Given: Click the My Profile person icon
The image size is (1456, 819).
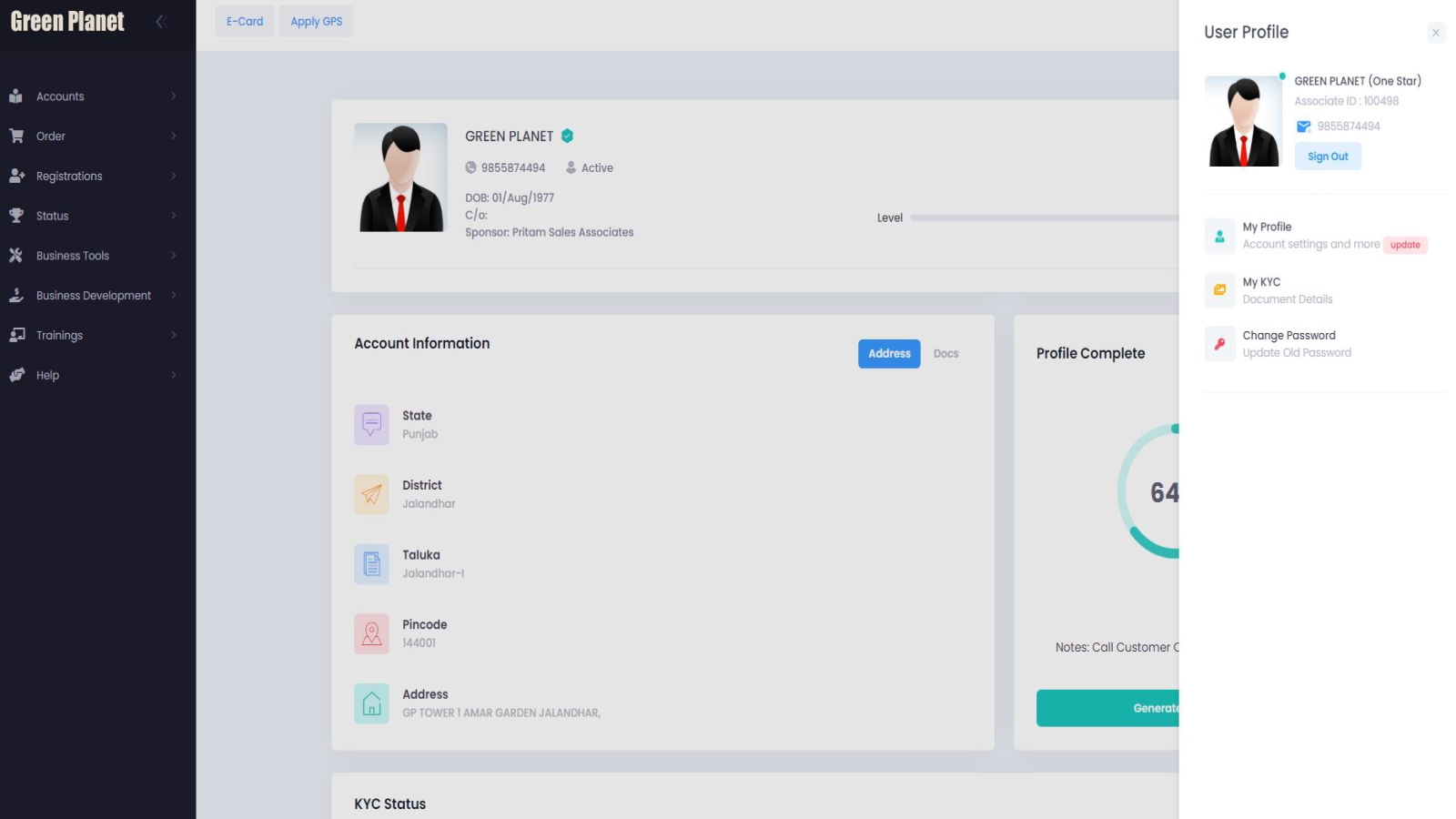Looking at the screenshot, I should pyautogui.click(x=1219, y=236).
